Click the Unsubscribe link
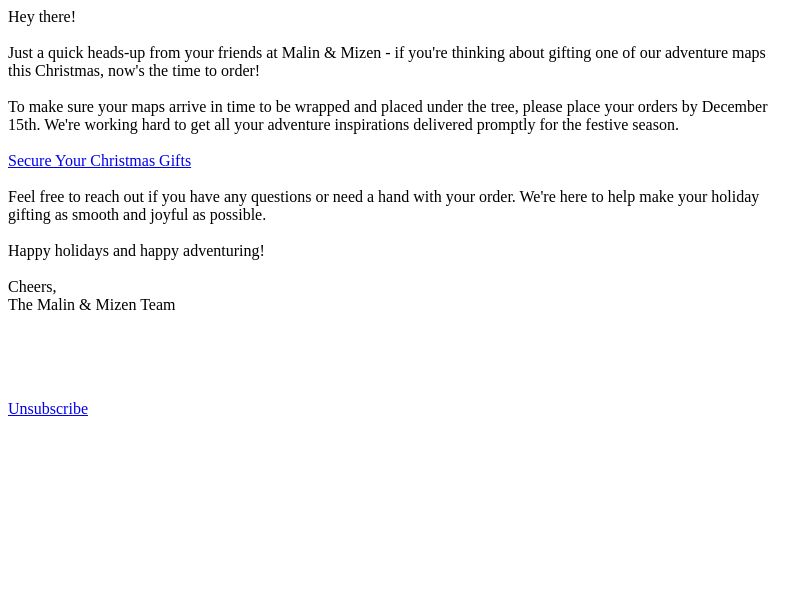Viewport: 800px width, 600px height. [48, 409]
